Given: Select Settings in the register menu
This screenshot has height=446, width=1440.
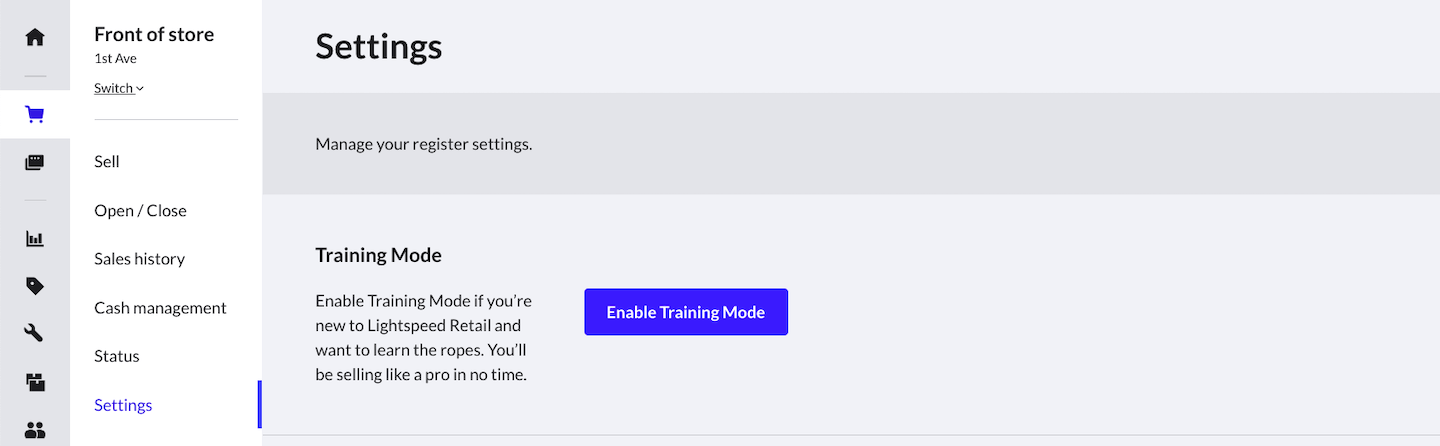Looking at the screenshot, I should click(123, 405).
